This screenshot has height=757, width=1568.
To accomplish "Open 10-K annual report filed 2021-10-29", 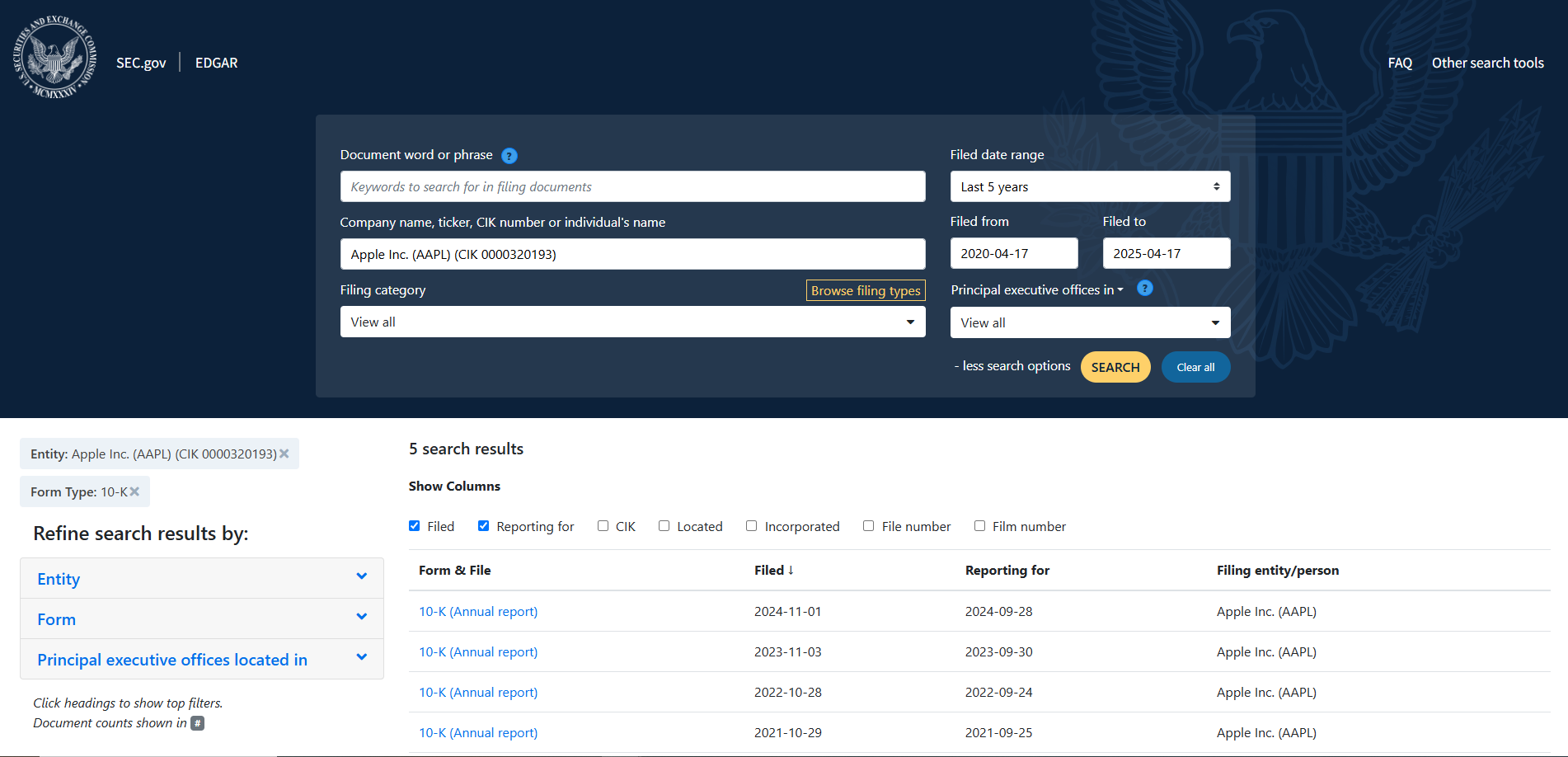I will 478,732.
